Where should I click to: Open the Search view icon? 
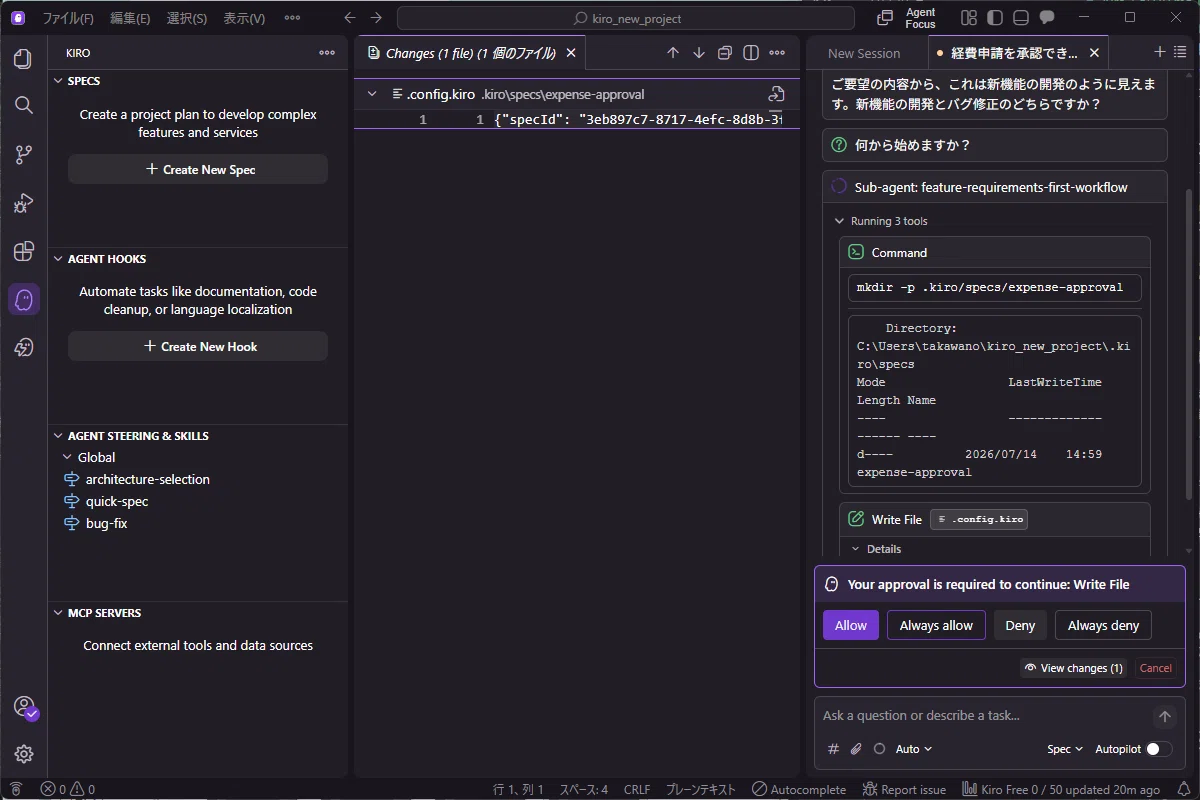24,105
